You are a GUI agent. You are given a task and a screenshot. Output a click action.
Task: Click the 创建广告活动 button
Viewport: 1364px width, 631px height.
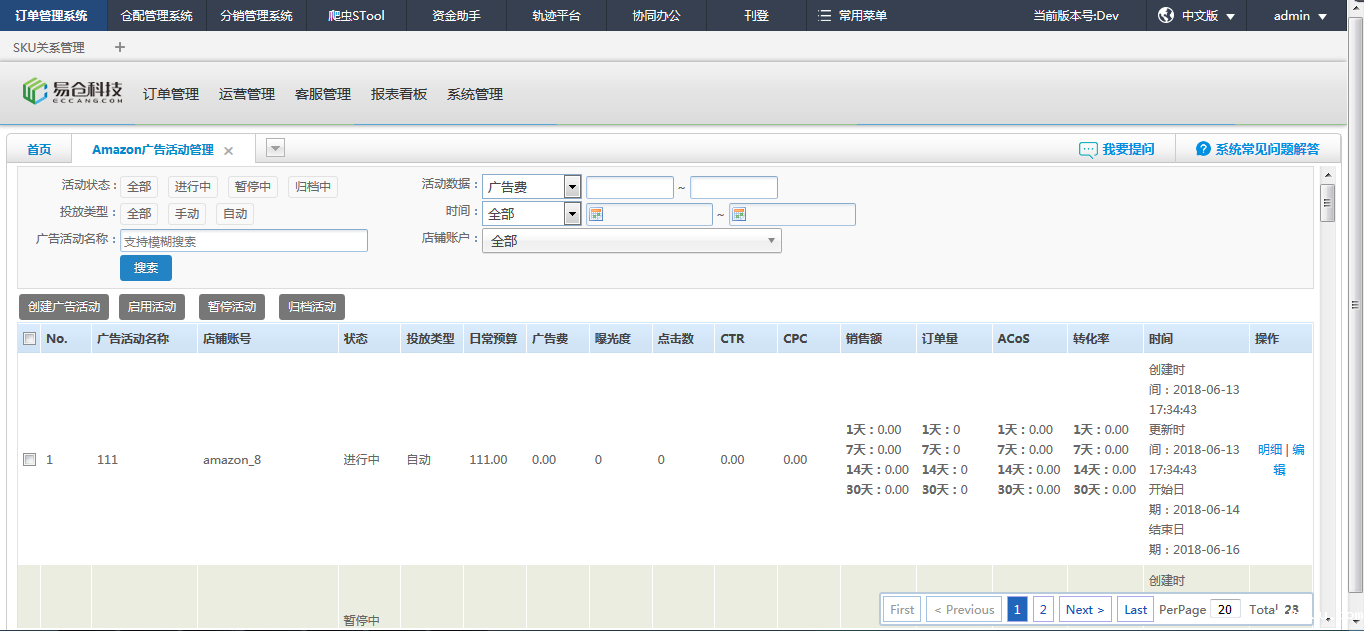pyautogui.click(x=64, y=307)
